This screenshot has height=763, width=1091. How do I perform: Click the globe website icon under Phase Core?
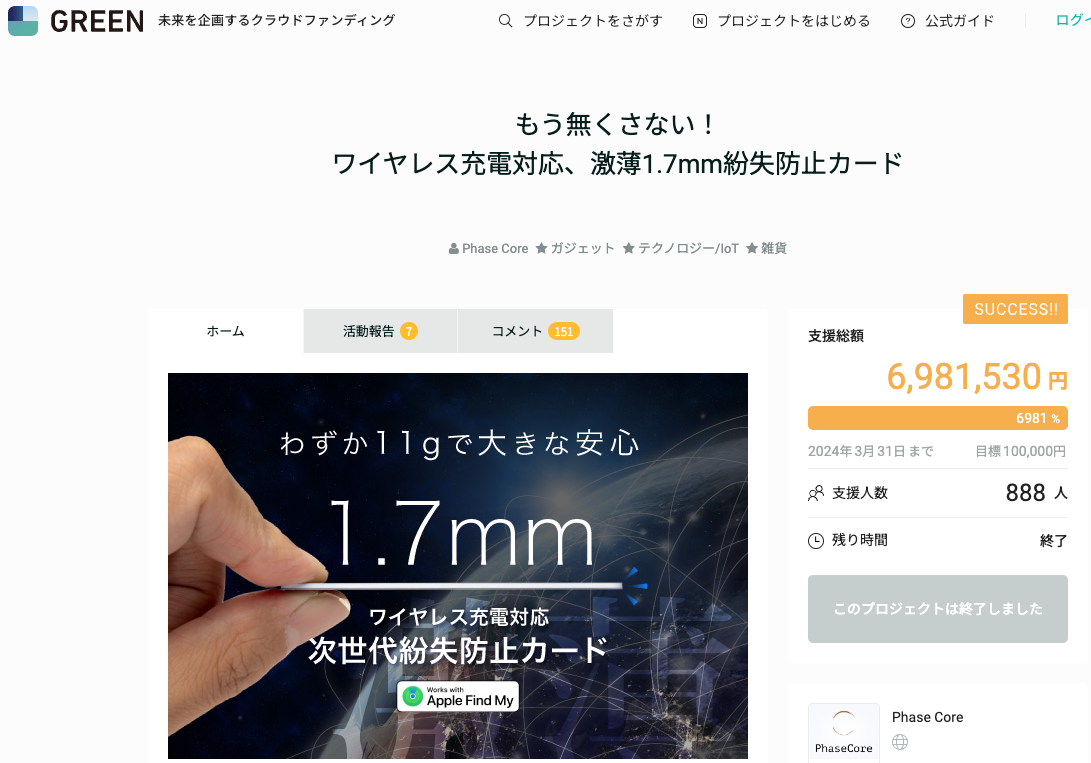coord(900,742)
